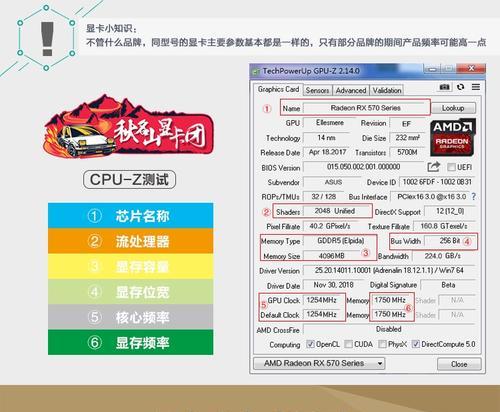
Task: Click the Technology value 14 nm
Action: [x=327, y=138]
